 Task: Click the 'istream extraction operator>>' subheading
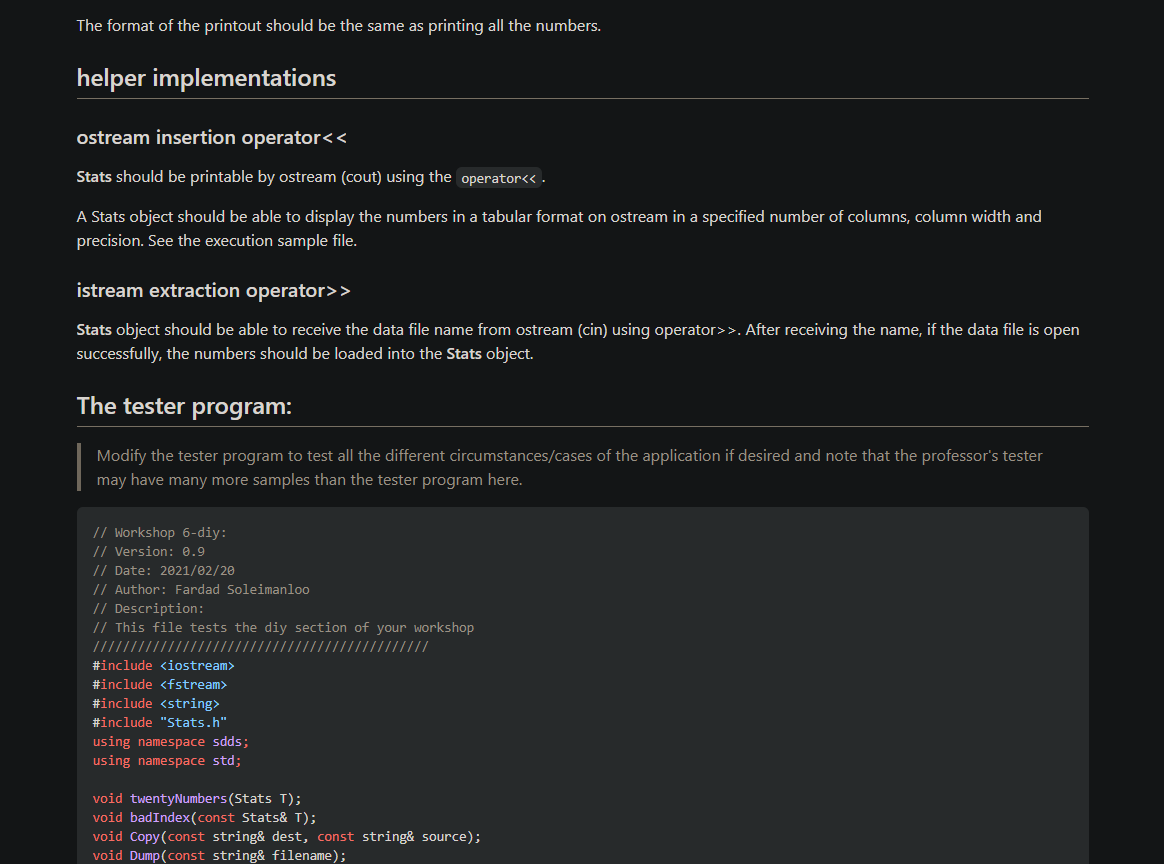[213, 290]
